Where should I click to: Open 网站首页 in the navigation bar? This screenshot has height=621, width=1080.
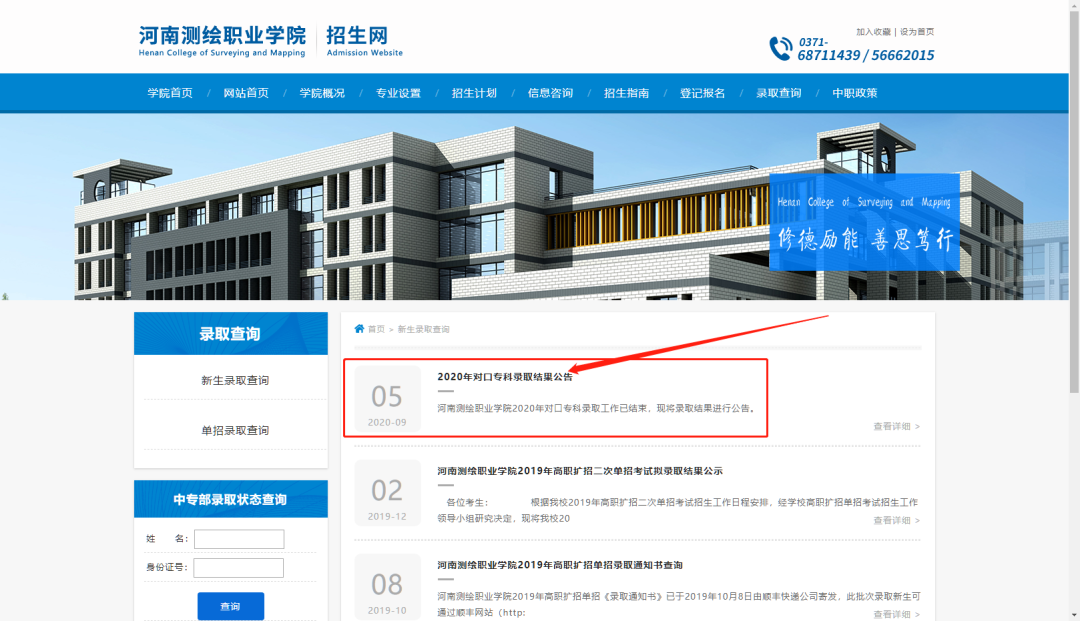pos(246,93)
